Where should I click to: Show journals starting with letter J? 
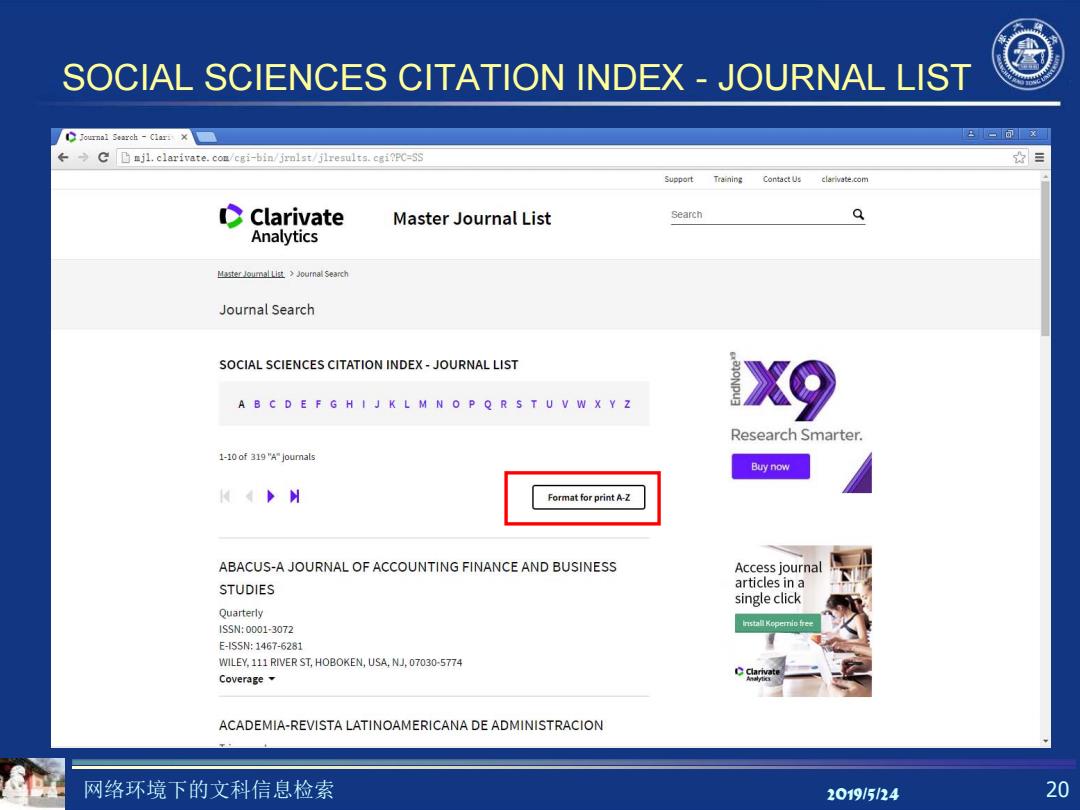click(x=377, y=404)
